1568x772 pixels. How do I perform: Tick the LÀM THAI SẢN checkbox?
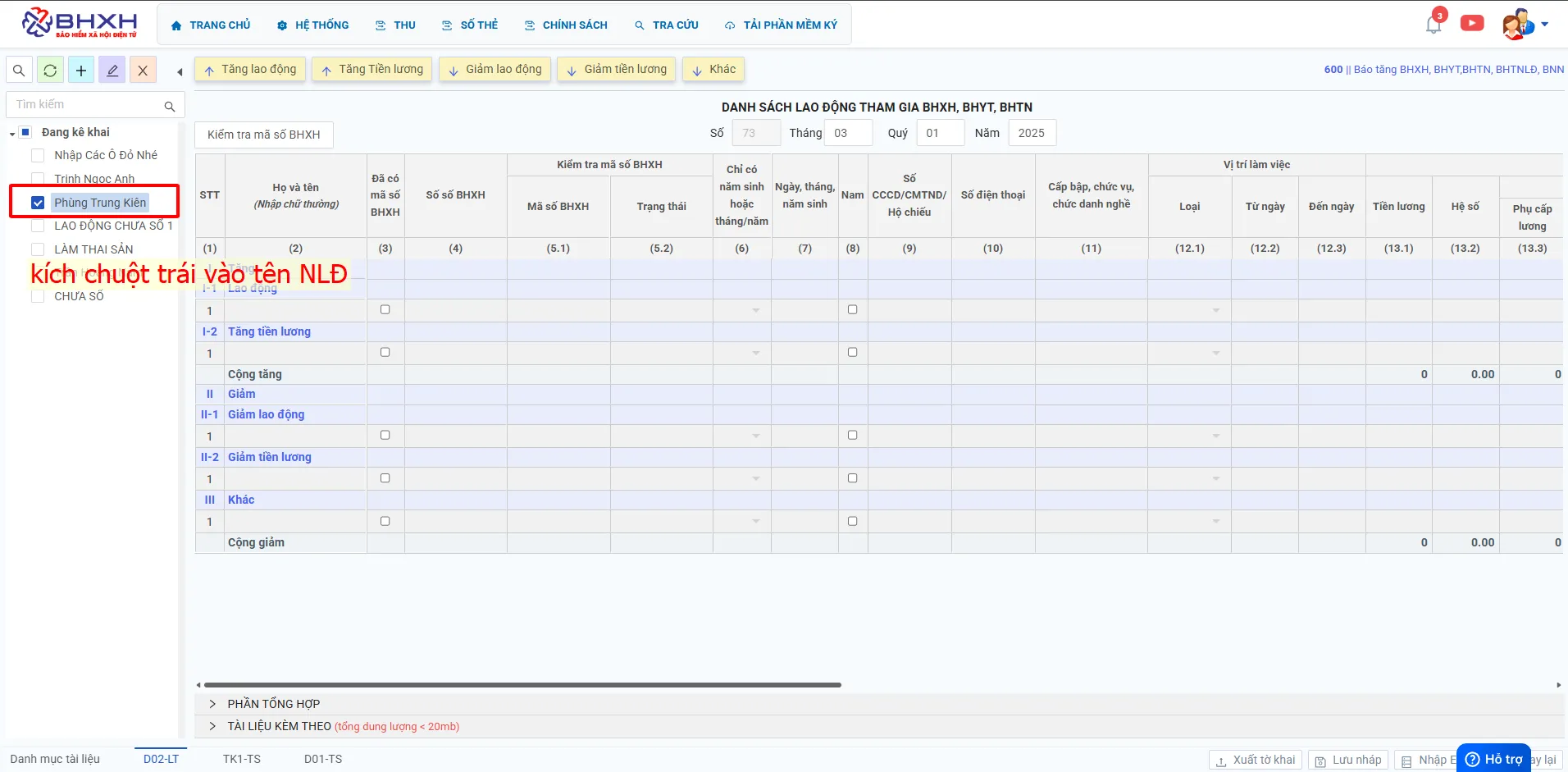click(x=38, y=249)
